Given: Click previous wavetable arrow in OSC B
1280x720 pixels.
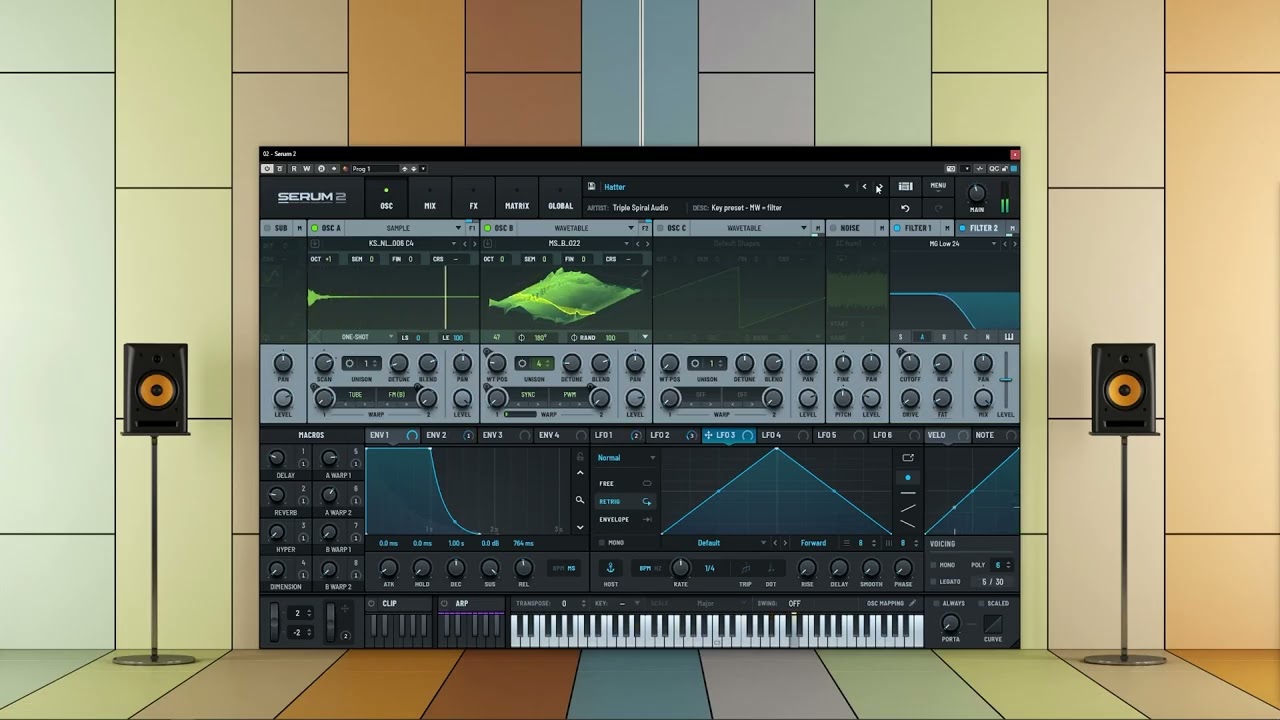Looking at the screenshot, I should (x=638, y=243).
